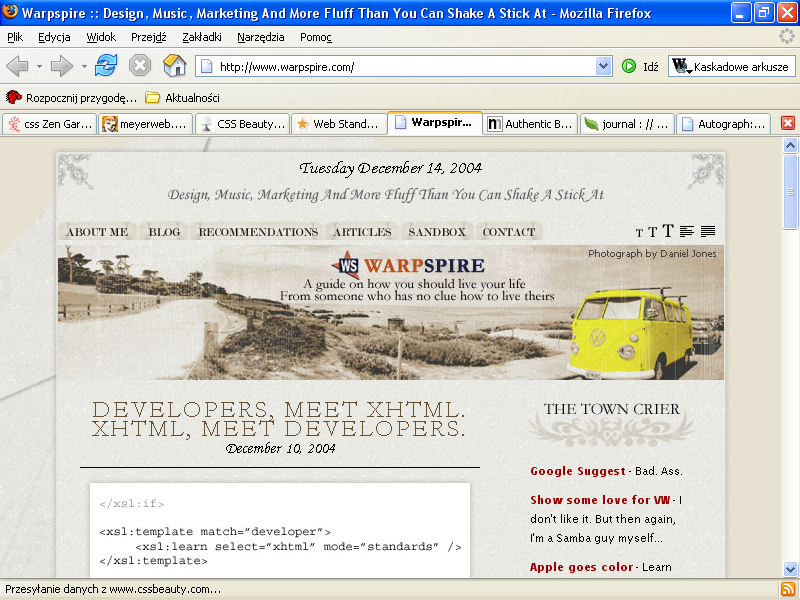Select the medium T font size icon
This screenshot has height=600, width=800.
tap(652, 232)
